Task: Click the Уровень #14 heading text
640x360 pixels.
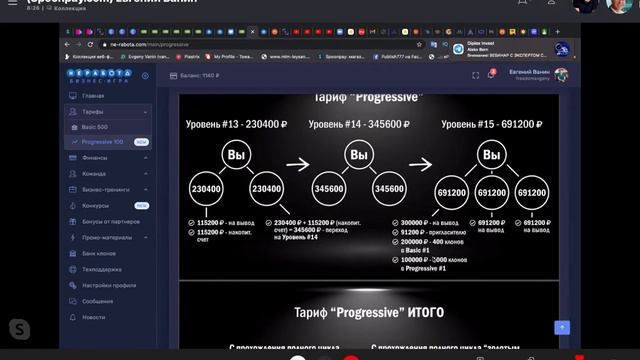Action: click(x=359, y=124)
